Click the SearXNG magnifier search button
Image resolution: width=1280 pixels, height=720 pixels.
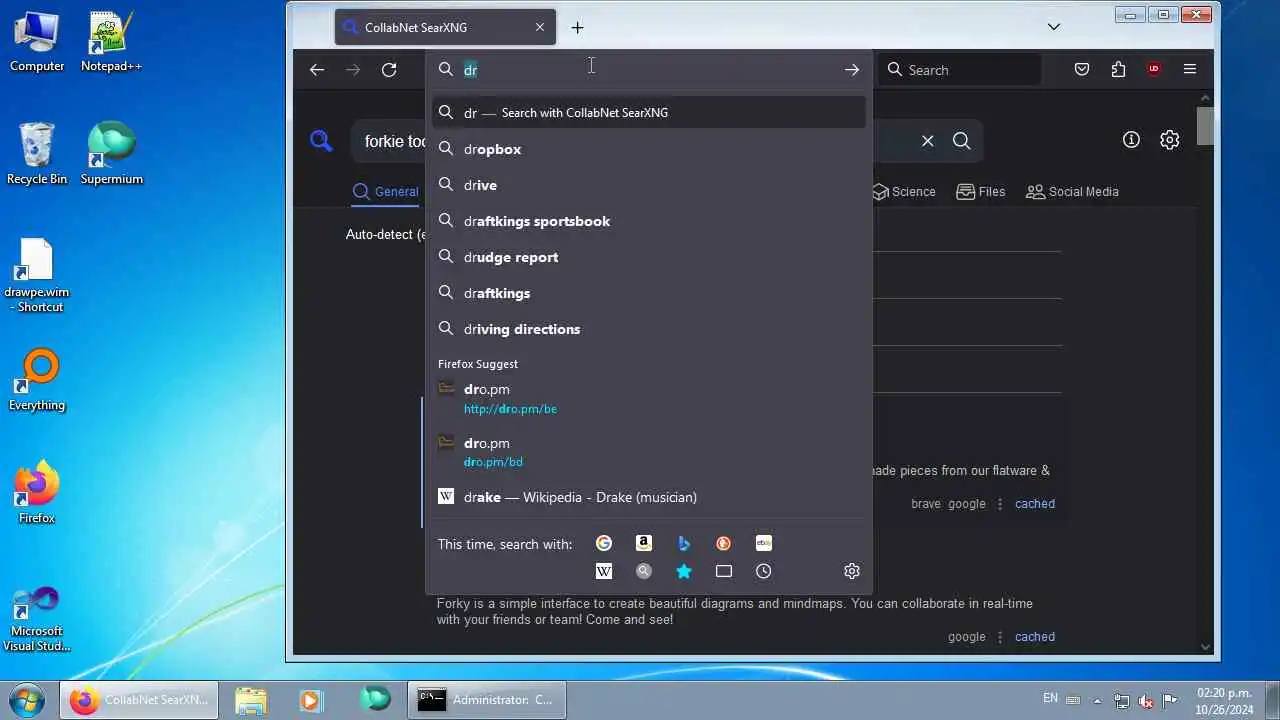[x=962, y=141]
